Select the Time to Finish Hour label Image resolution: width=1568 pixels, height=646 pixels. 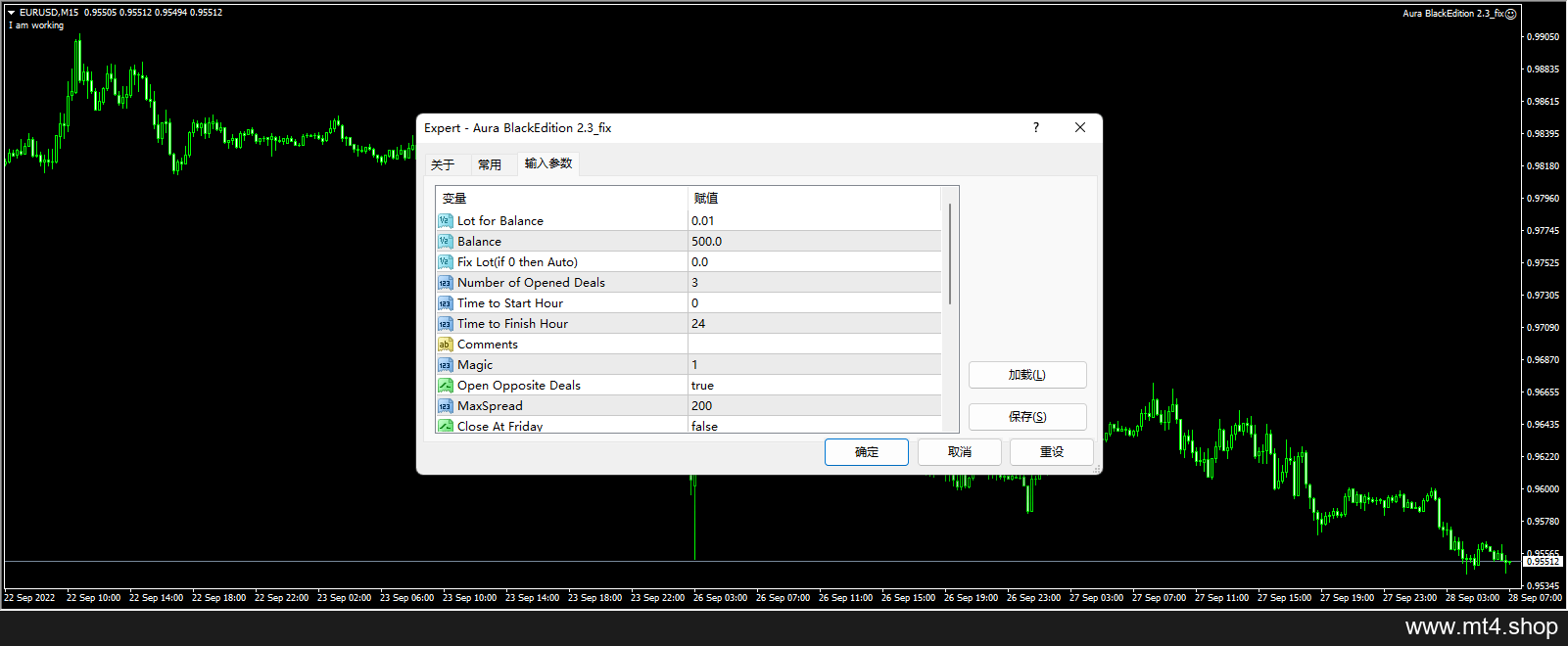click(x=512, y=324)
